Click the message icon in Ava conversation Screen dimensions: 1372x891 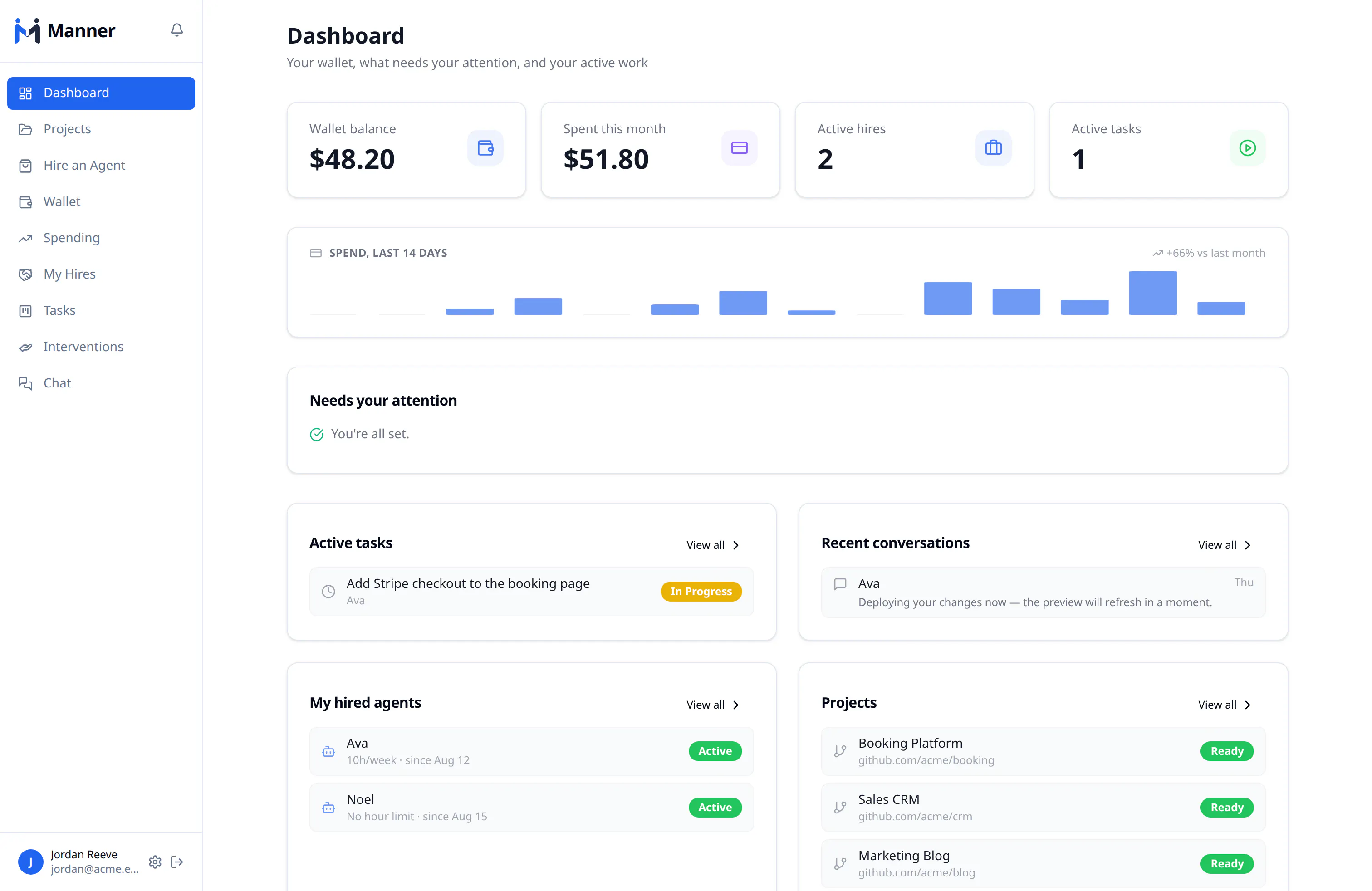coord(841,584)
